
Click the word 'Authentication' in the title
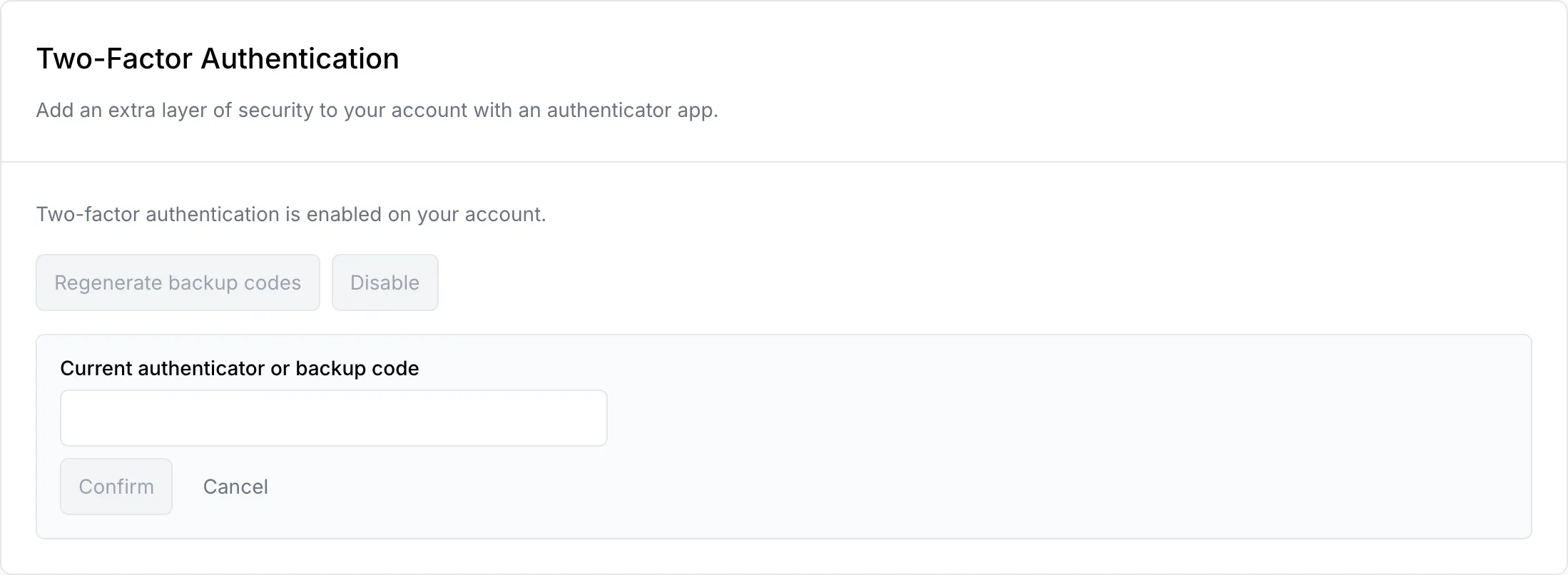(x=300, y=58)
